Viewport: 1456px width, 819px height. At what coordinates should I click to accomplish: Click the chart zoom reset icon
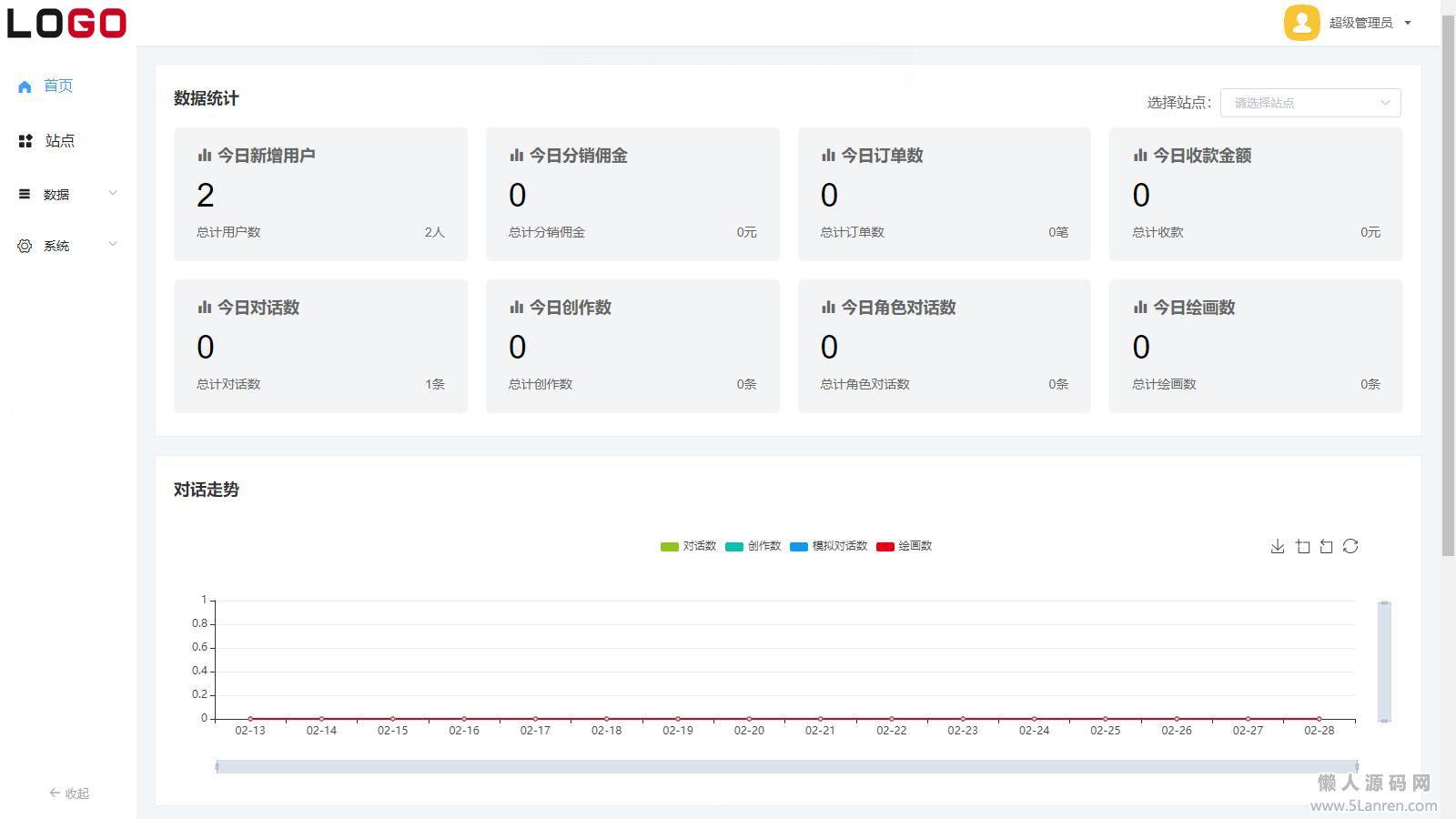pos(1326,546)
